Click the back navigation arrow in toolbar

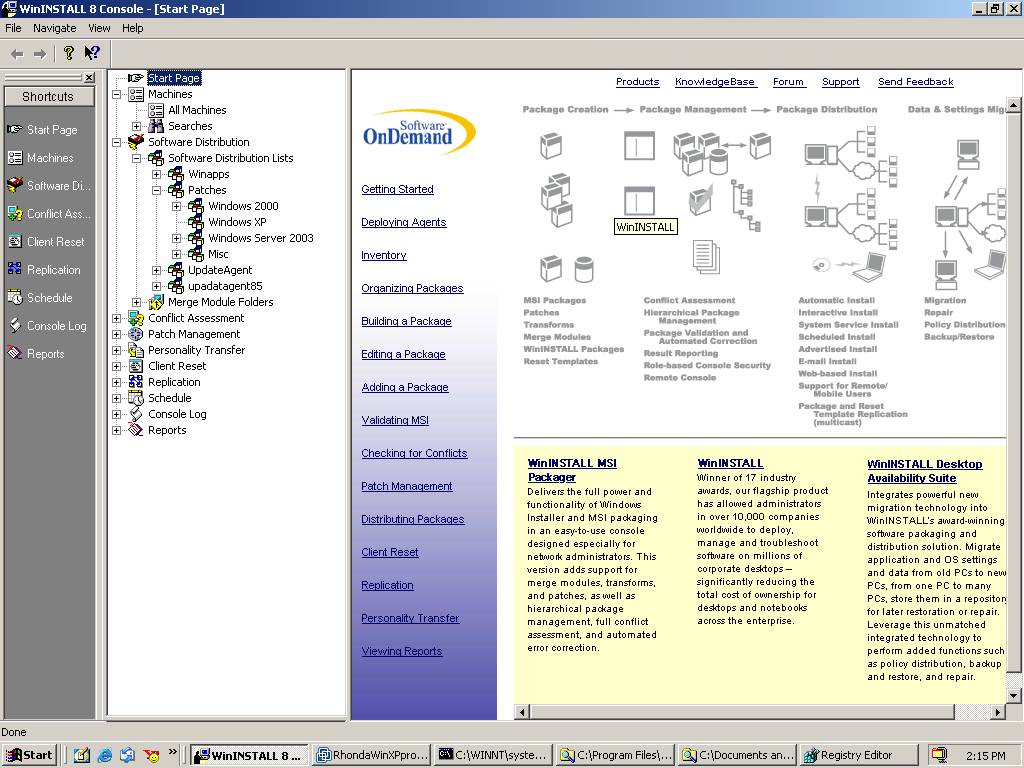(18, 54)
